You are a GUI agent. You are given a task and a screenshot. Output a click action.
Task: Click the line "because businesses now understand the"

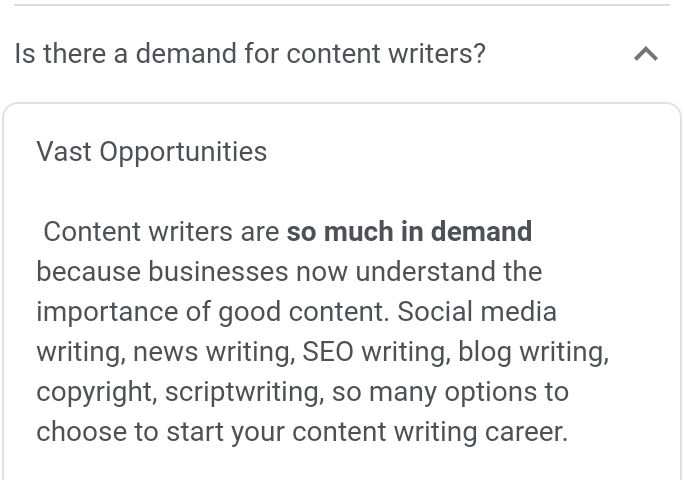click(289, 272)
